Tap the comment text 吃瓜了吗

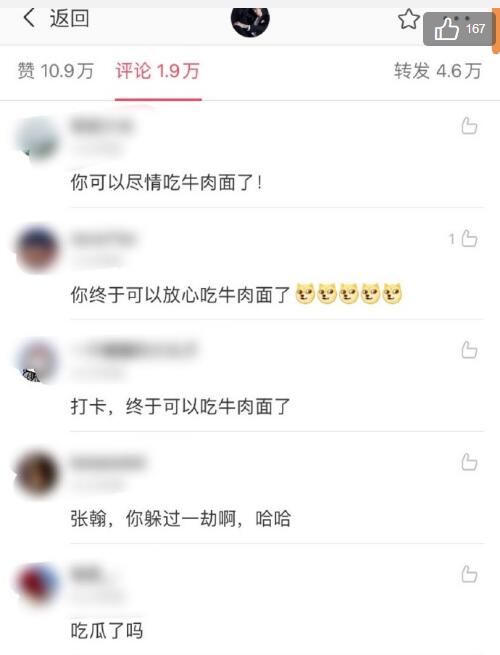coord(107,630)
